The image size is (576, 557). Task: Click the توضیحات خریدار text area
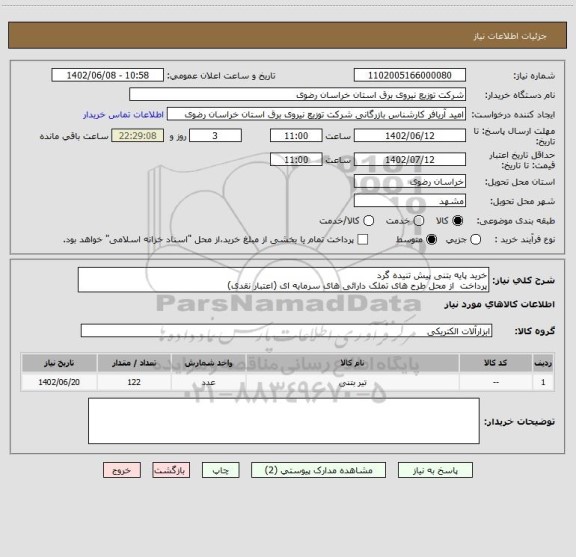click(284, 421)
